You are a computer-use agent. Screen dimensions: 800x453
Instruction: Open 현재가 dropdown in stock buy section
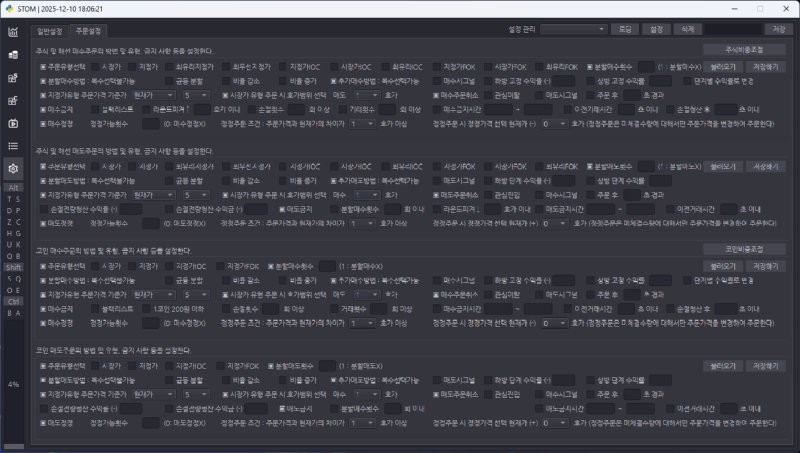pos(153,95)
